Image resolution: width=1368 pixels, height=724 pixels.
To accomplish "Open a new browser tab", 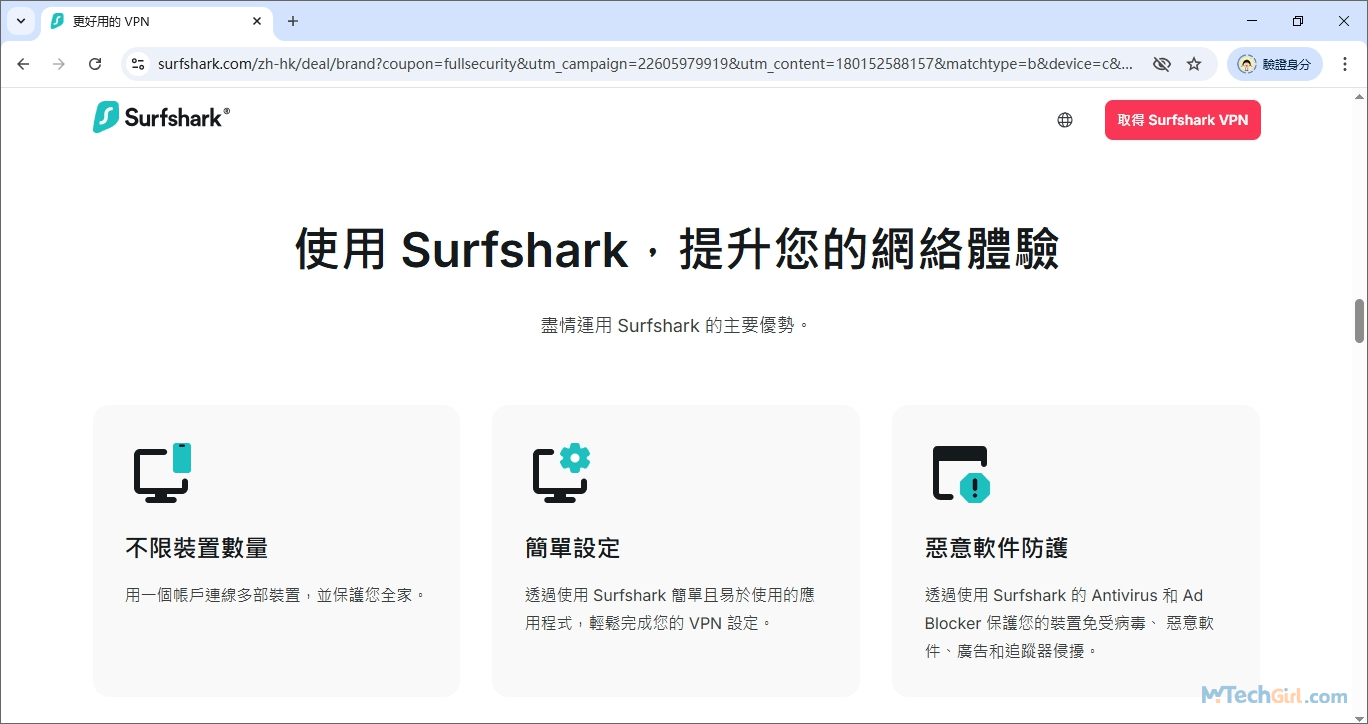I will 293,21.
